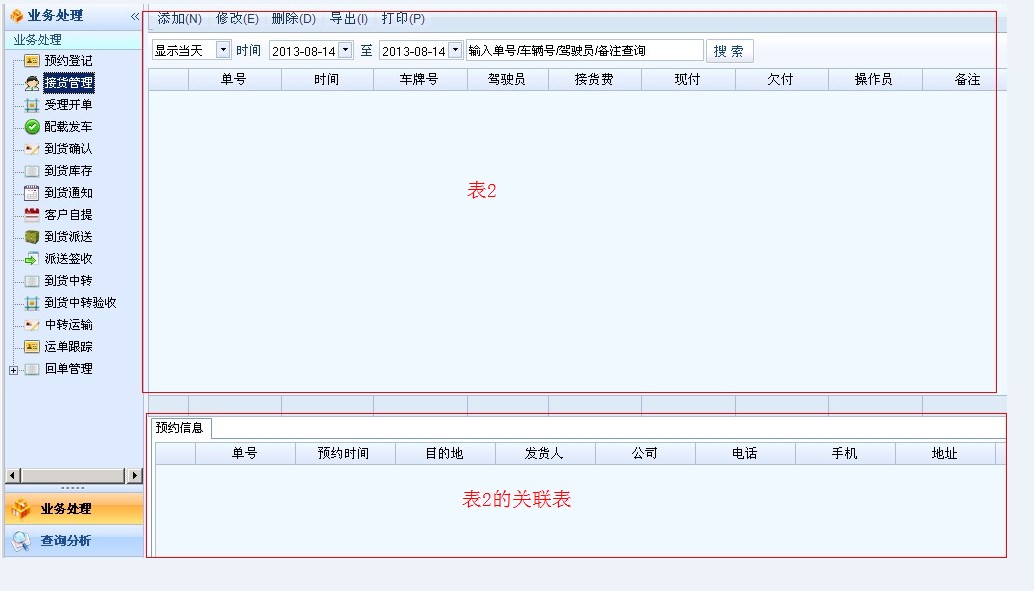
Task: Select 客户自提 in the tree
Action: [x=69, y=214]
